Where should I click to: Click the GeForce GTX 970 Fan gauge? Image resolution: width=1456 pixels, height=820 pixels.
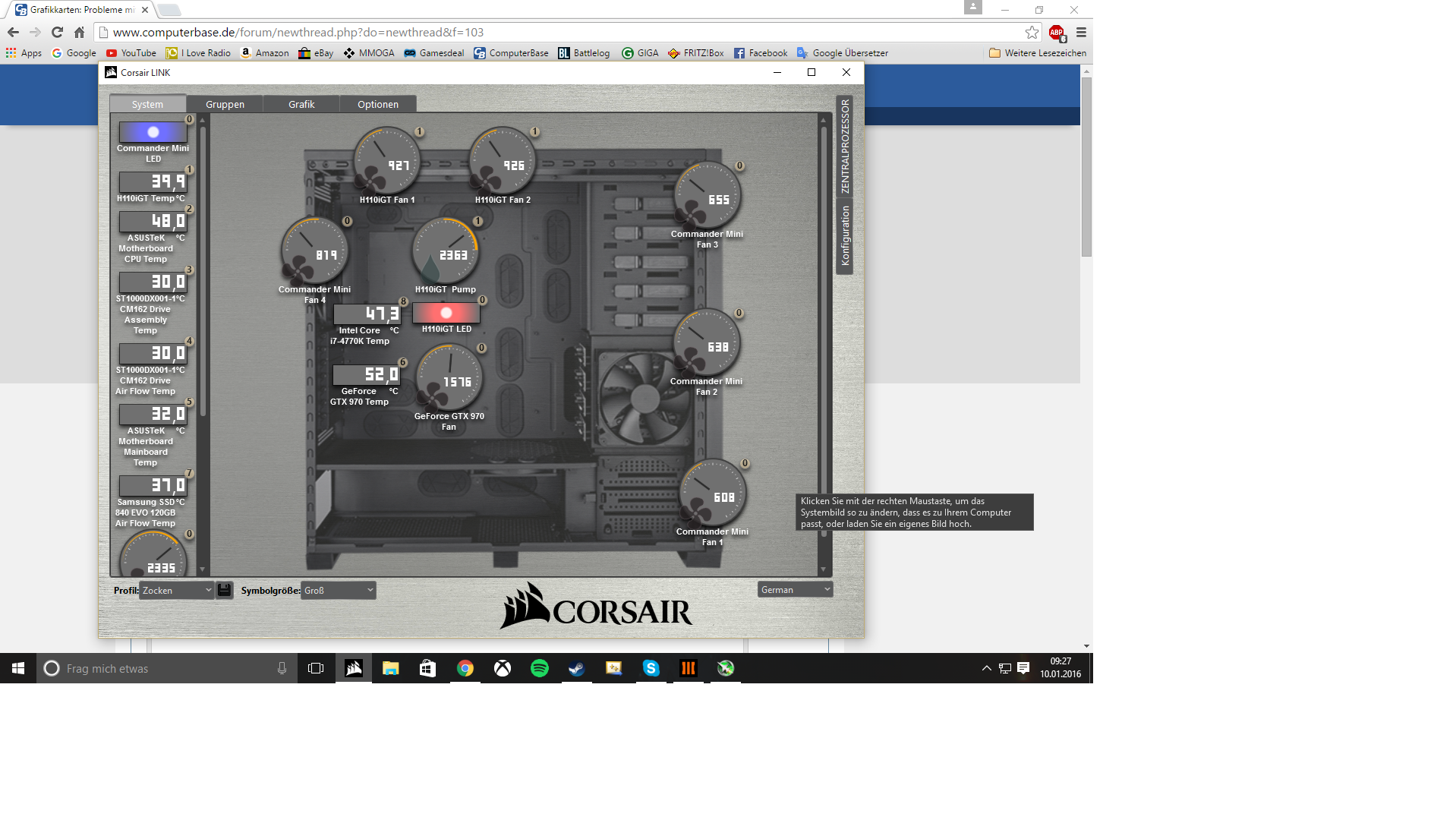[x=449, y=377]
